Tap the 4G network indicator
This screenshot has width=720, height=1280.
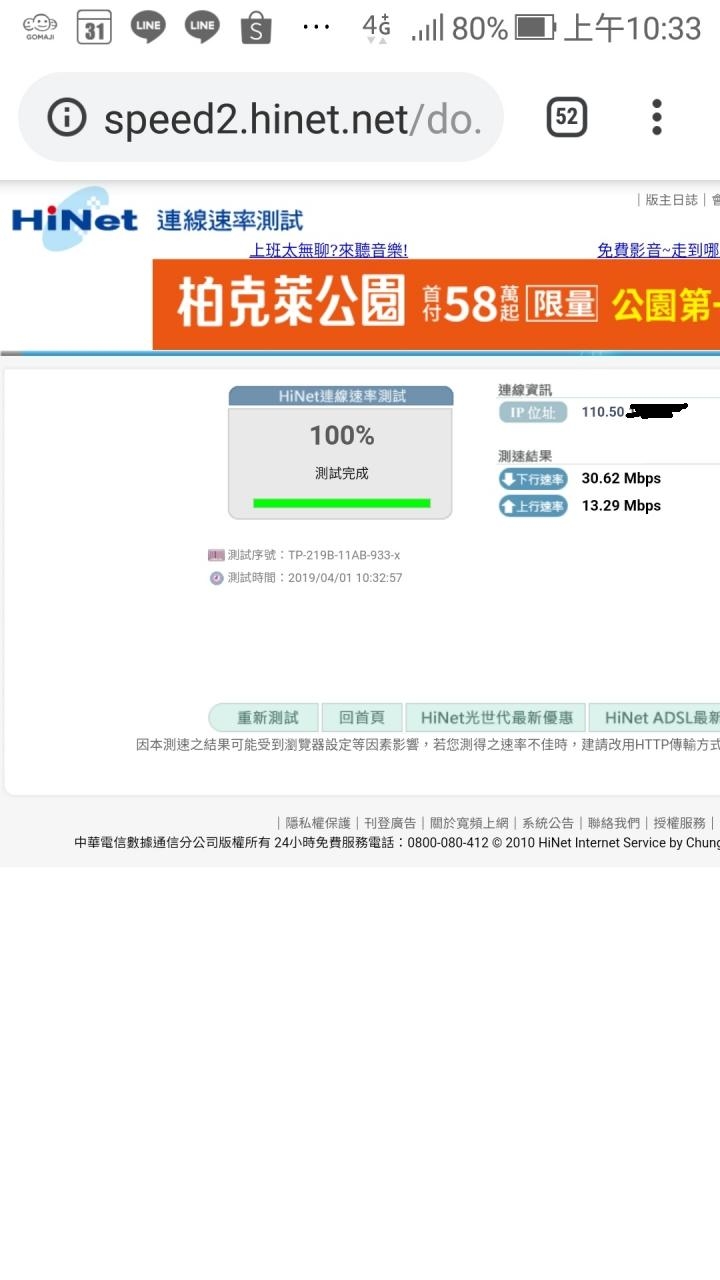coord(377,28)
